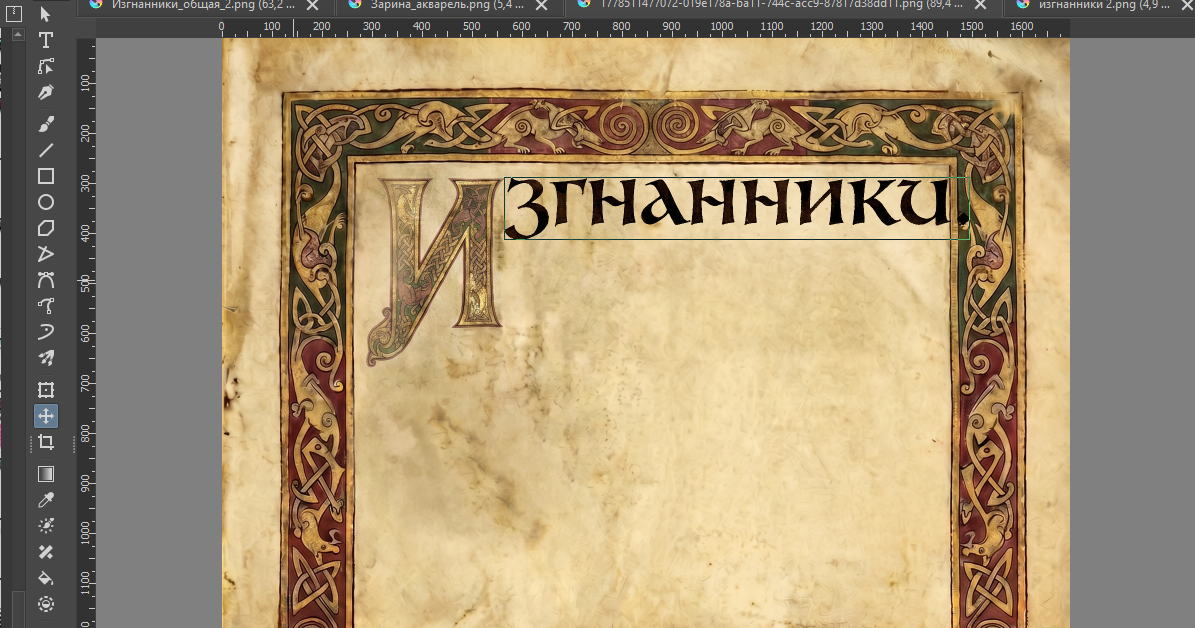Select the Crop tool
1195x628 pixels.
(x=46, y=442)
